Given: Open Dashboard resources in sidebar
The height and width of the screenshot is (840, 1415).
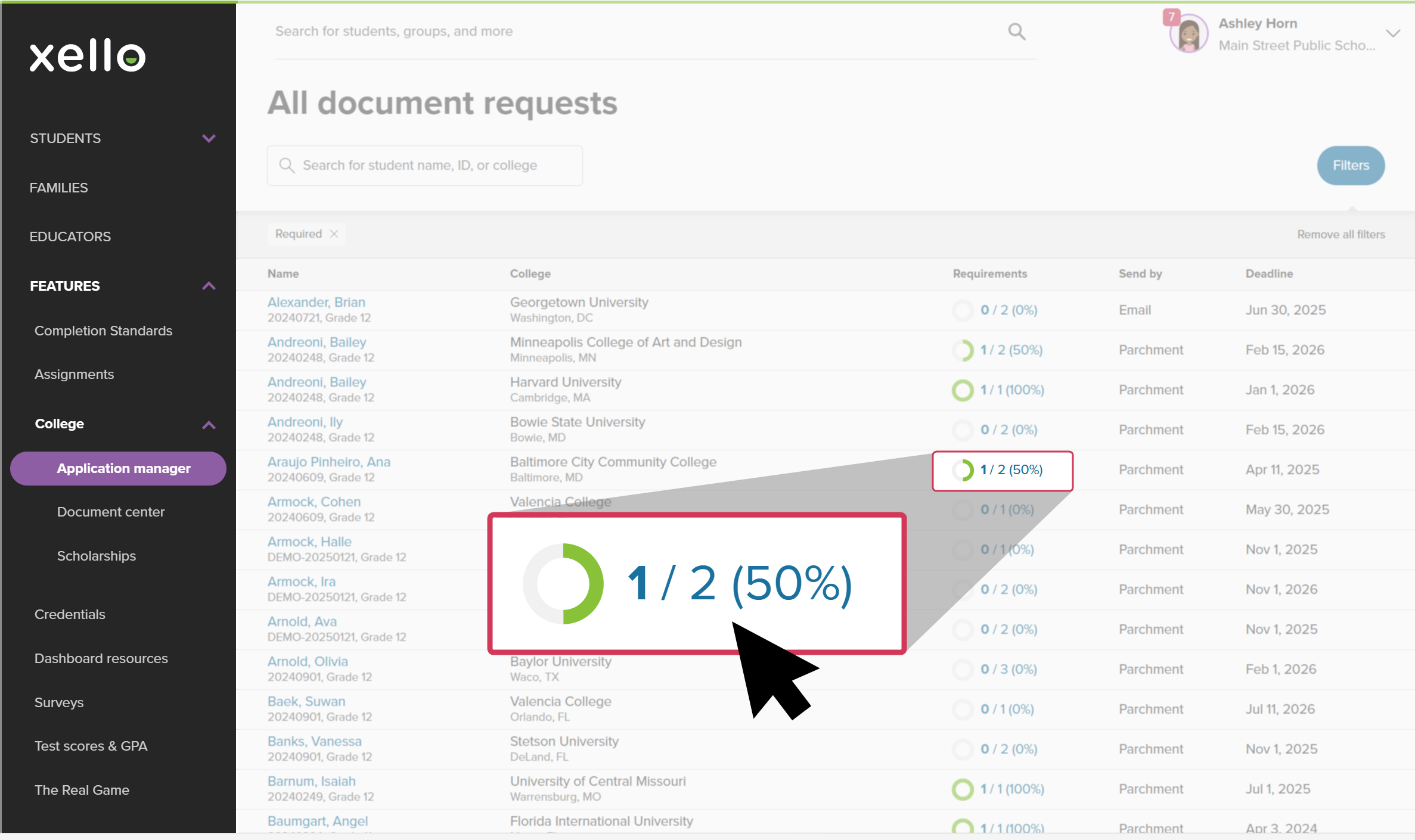Looking at the screenshot, I should pyautogui.click(x=101, y=658).
